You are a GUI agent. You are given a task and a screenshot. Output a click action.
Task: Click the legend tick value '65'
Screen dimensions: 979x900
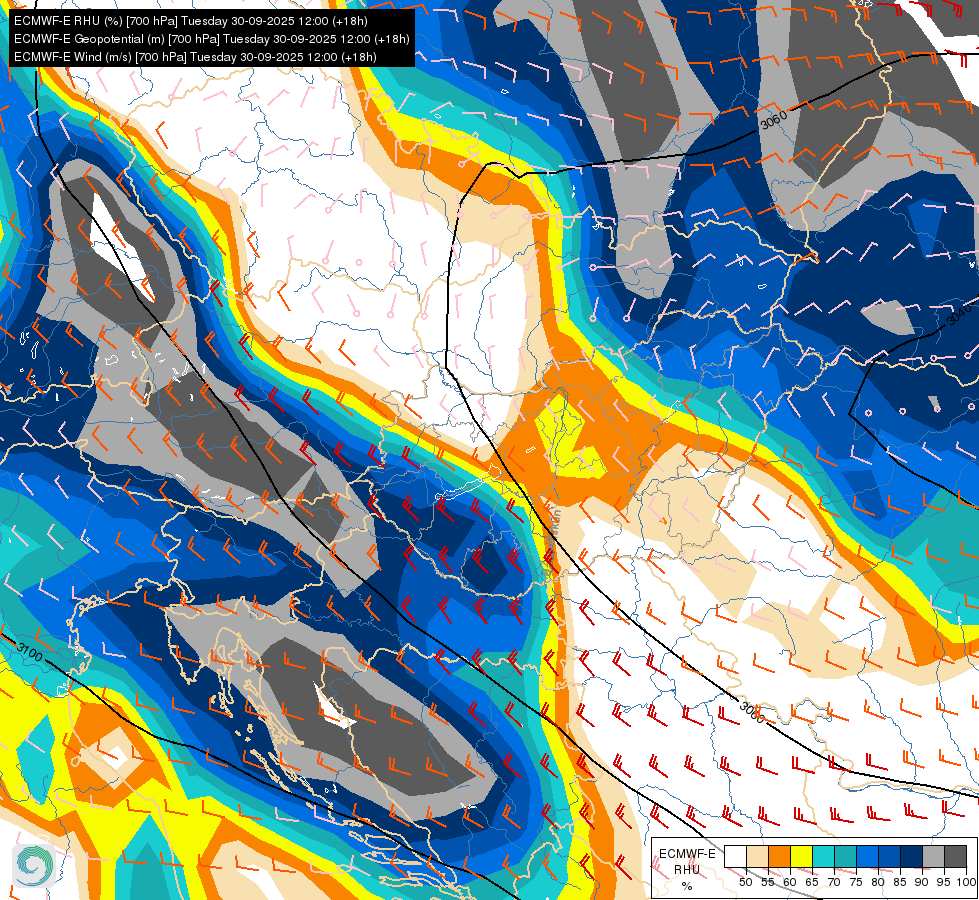tap(812, 882)
